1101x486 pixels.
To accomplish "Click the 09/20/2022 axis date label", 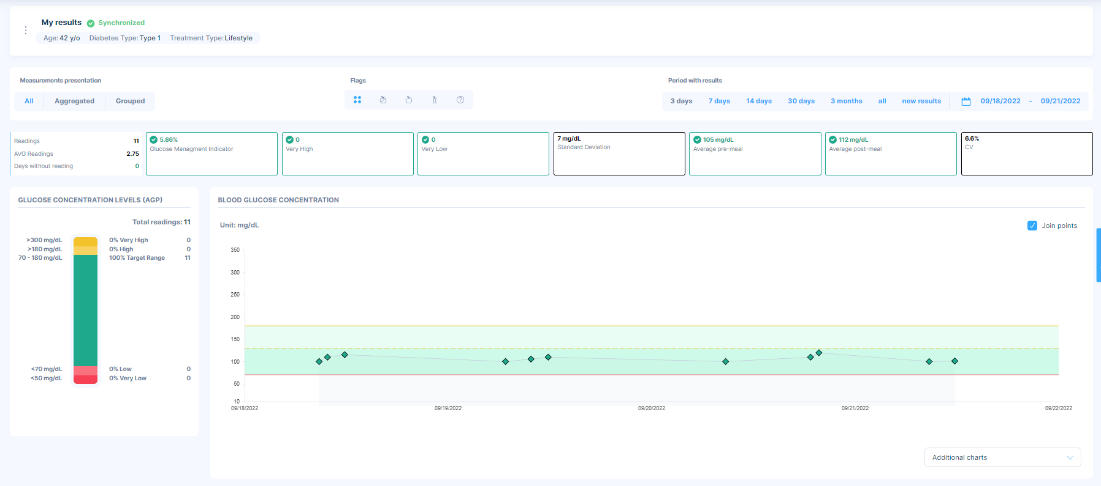I will [651, 407].
